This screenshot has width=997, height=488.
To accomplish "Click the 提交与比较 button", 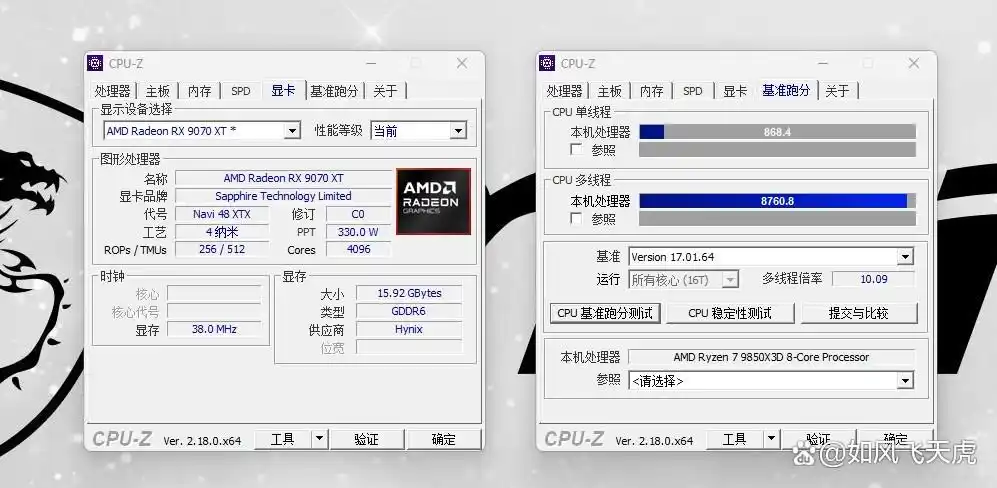I will (x=858, y=313).
